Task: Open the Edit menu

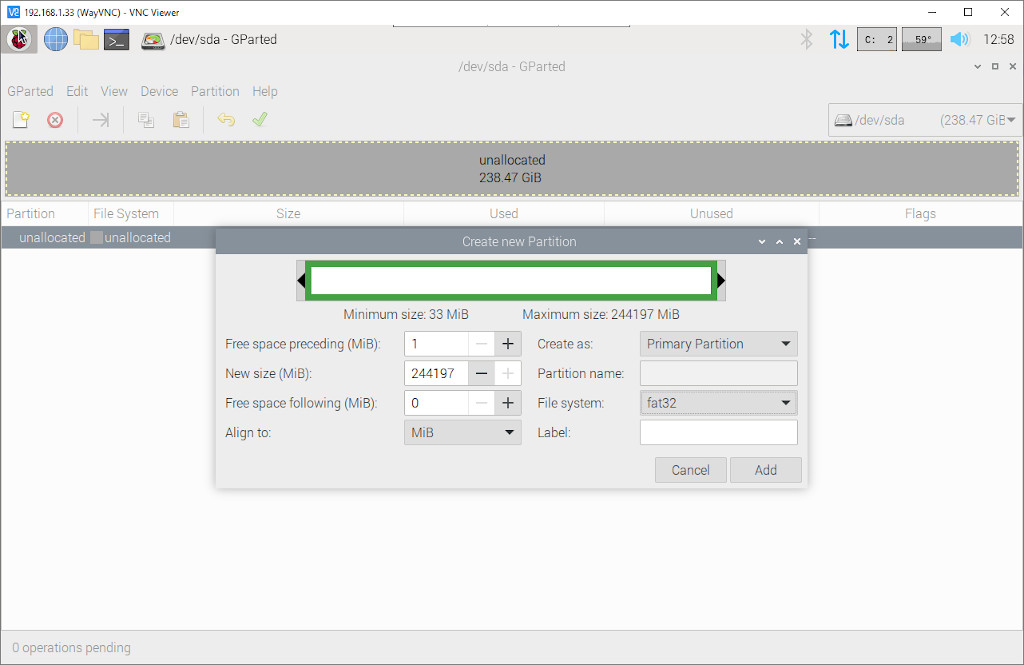Action: 77,91
